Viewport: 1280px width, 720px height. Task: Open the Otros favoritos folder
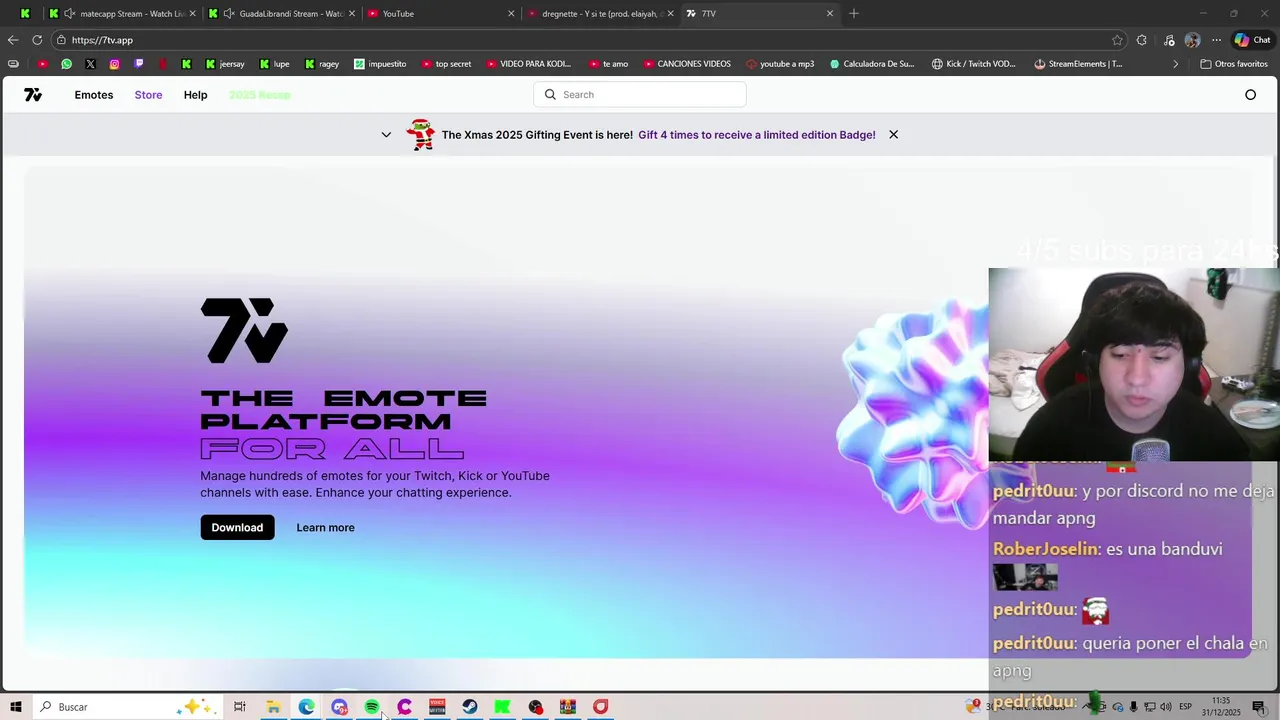click(x=1234, y=64)
